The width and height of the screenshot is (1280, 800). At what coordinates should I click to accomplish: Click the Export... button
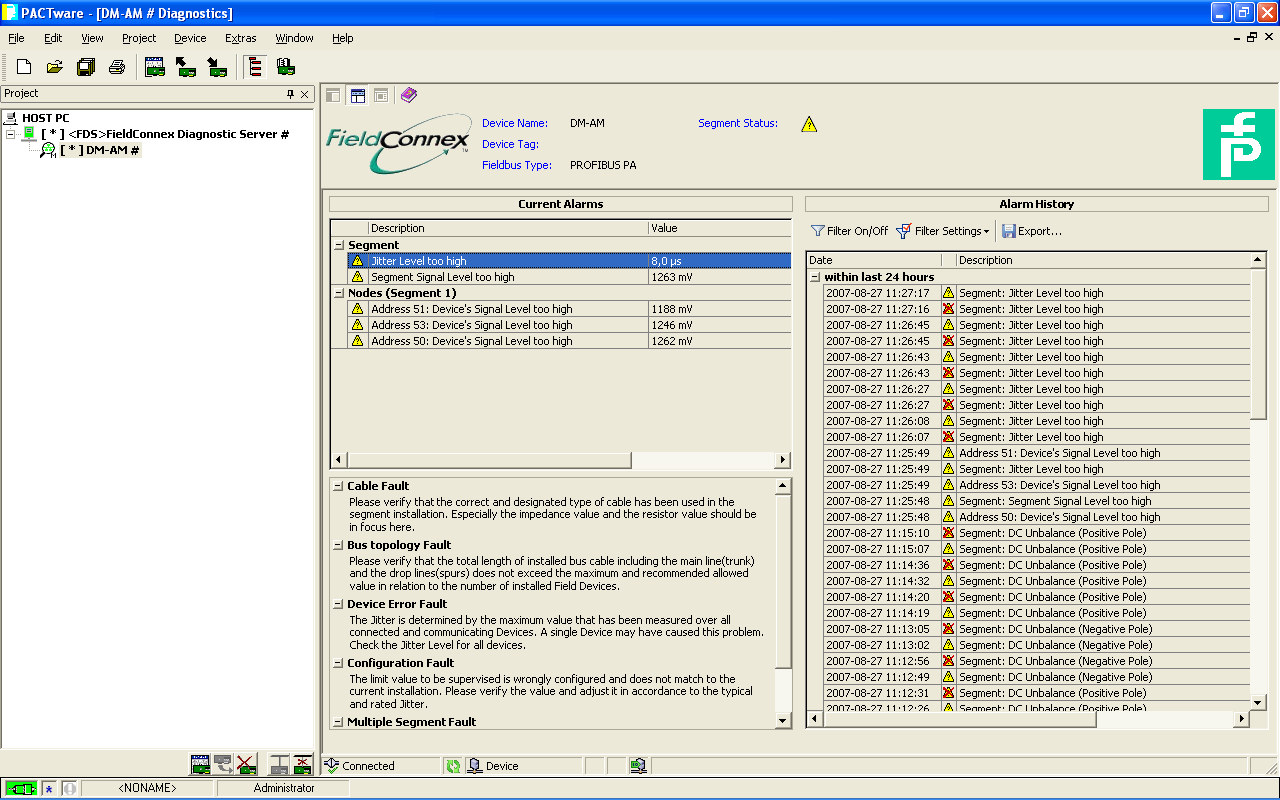pos(1031,231)
